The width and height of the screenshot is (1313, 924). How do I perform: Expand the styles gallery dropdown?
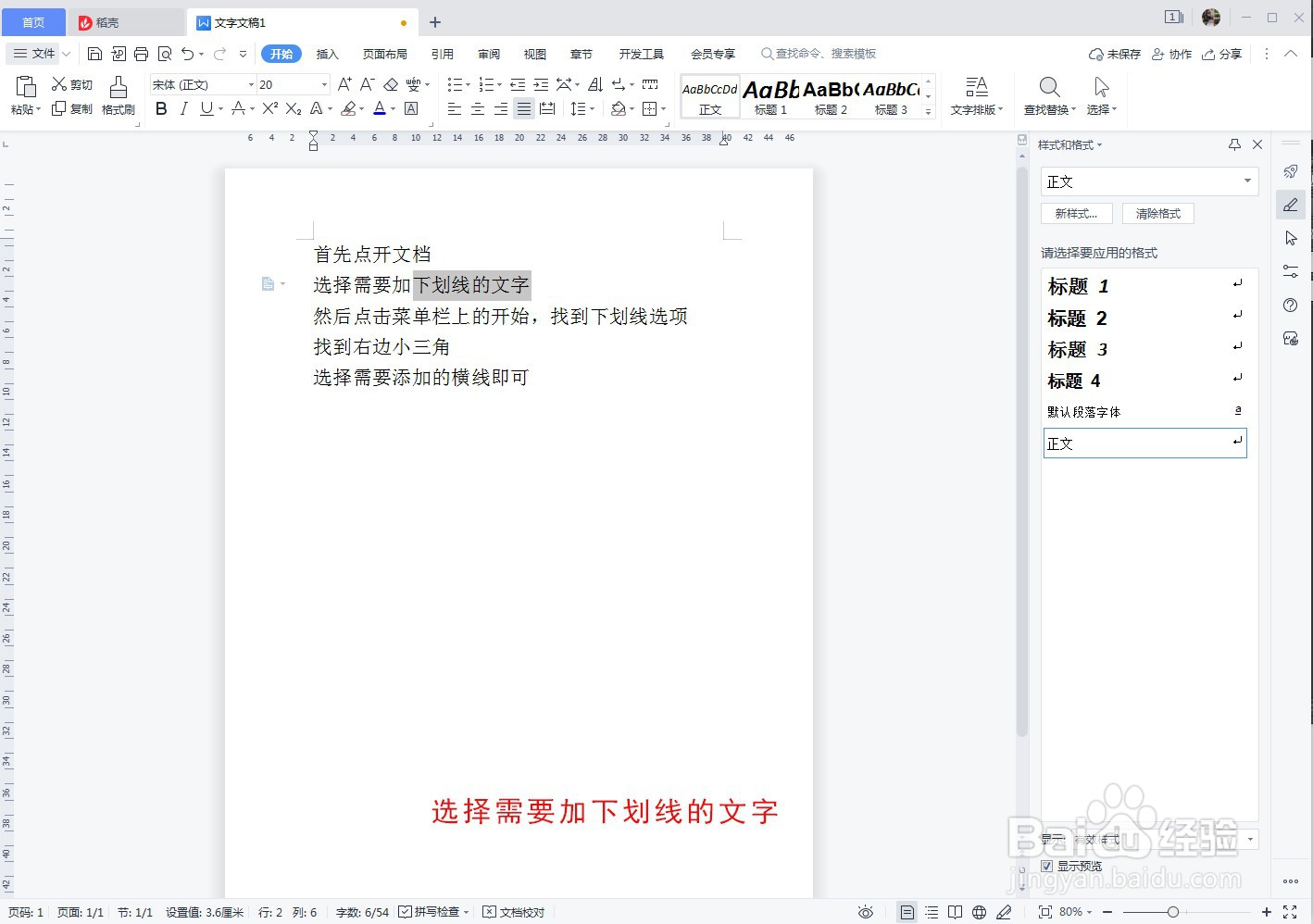929,112
